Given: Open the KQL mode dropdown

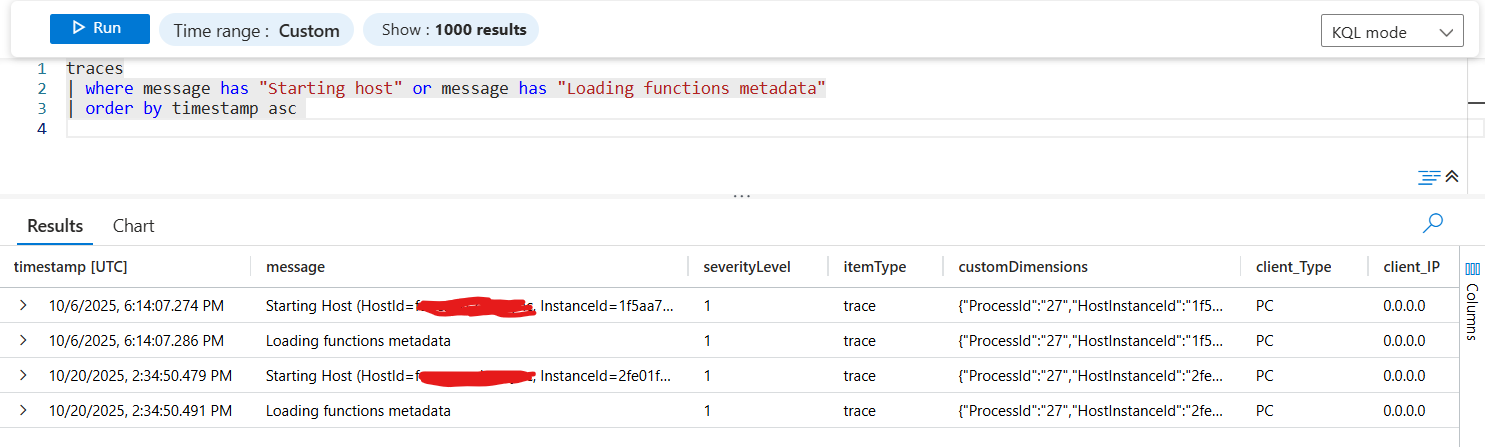Looking at the screenshot, I should tap(1392, 32).
